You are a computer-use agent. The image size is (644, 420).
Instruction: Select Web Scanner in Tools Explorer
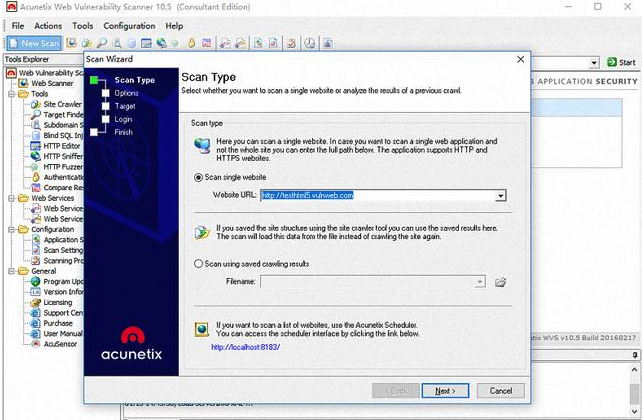[x=52, y=83]
